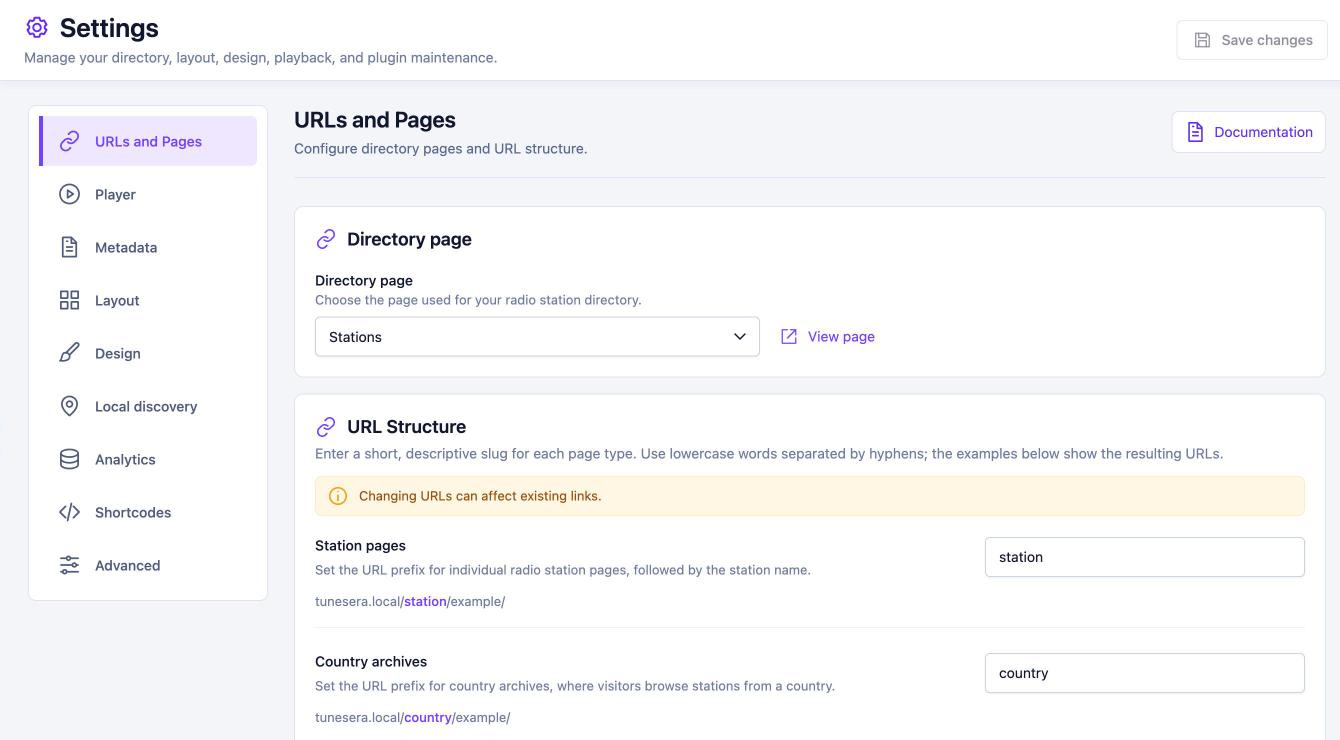This screenshot has width=1340, height=740.
Task: Select the Design paintbrush icon
Action: click(x=69, y=353)
